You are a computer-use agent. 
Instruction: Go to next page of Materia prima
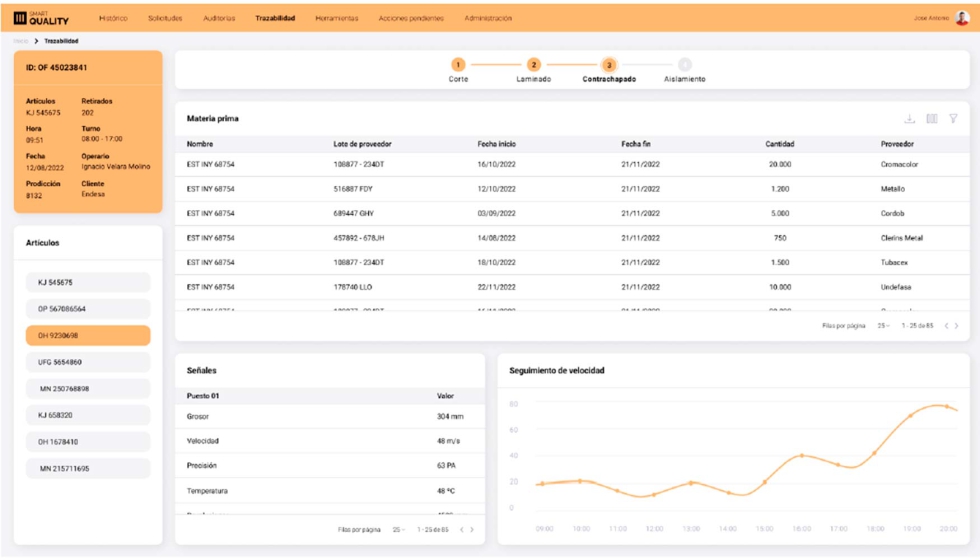coord(957,326)
